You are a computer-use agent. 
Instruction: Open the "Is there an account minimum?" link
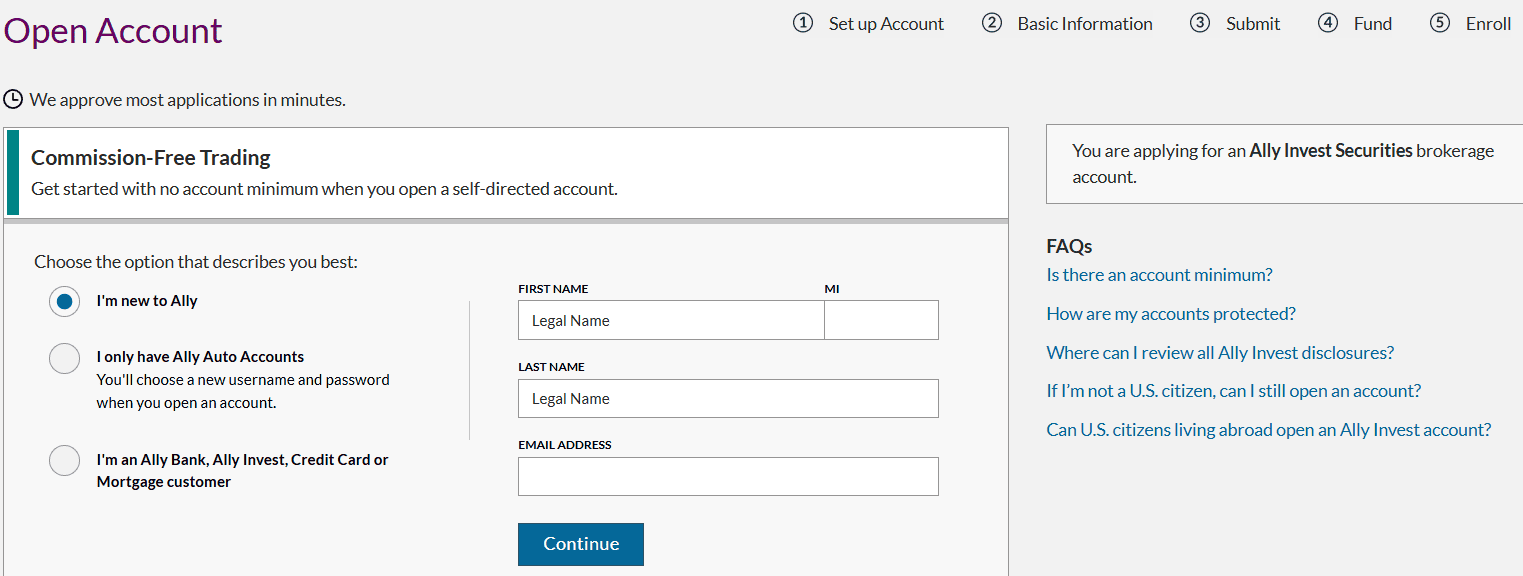[1159, 274]
